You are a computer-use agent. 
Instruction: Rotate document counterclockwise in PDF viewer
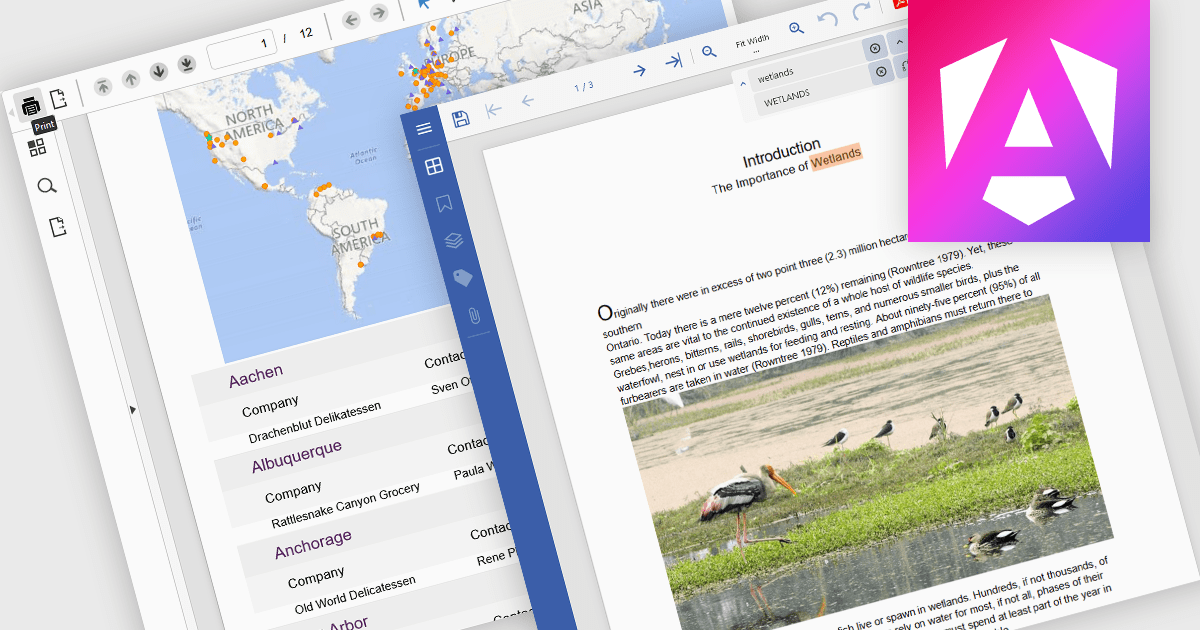(x=827, y=20)
